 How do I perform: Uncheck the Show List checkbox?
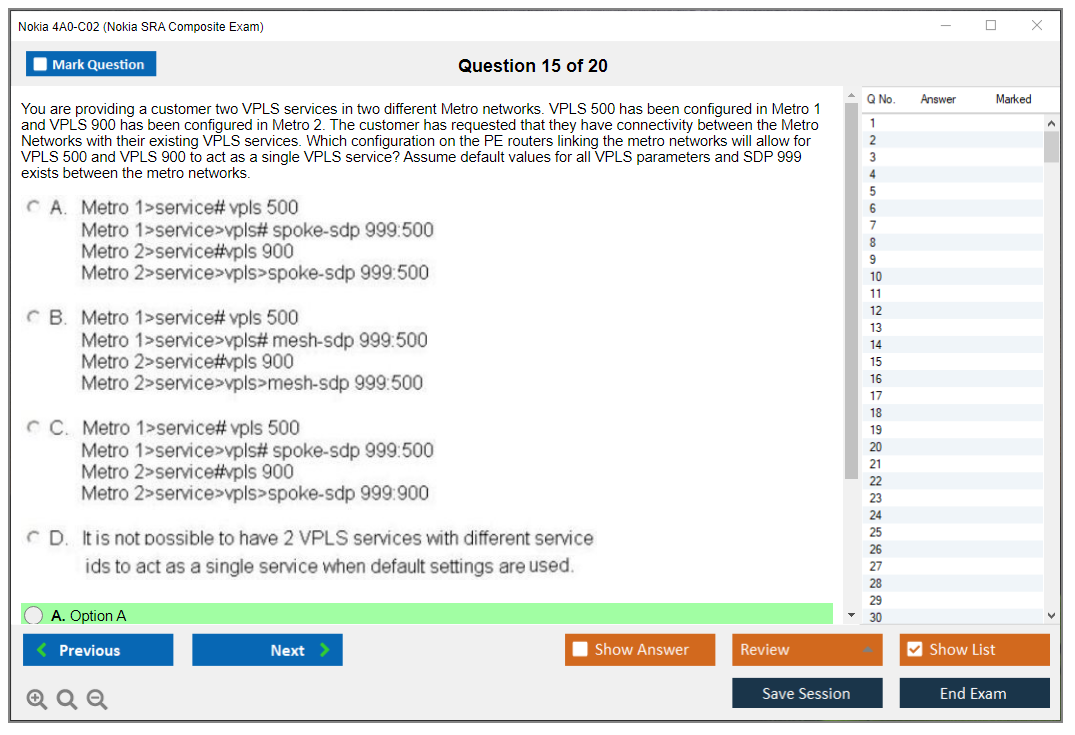(x=914, y=650)
